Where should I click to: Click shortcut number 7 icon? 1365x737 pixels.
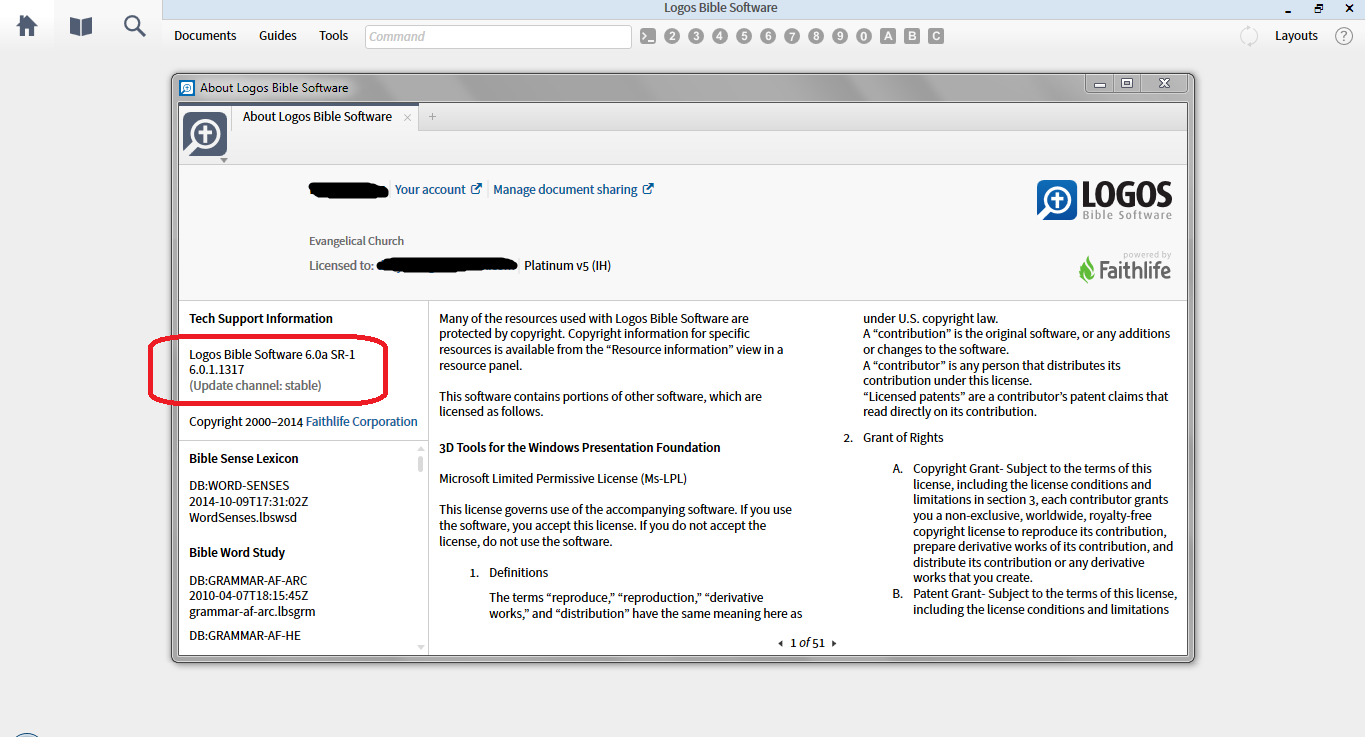(x=792, y=36)
